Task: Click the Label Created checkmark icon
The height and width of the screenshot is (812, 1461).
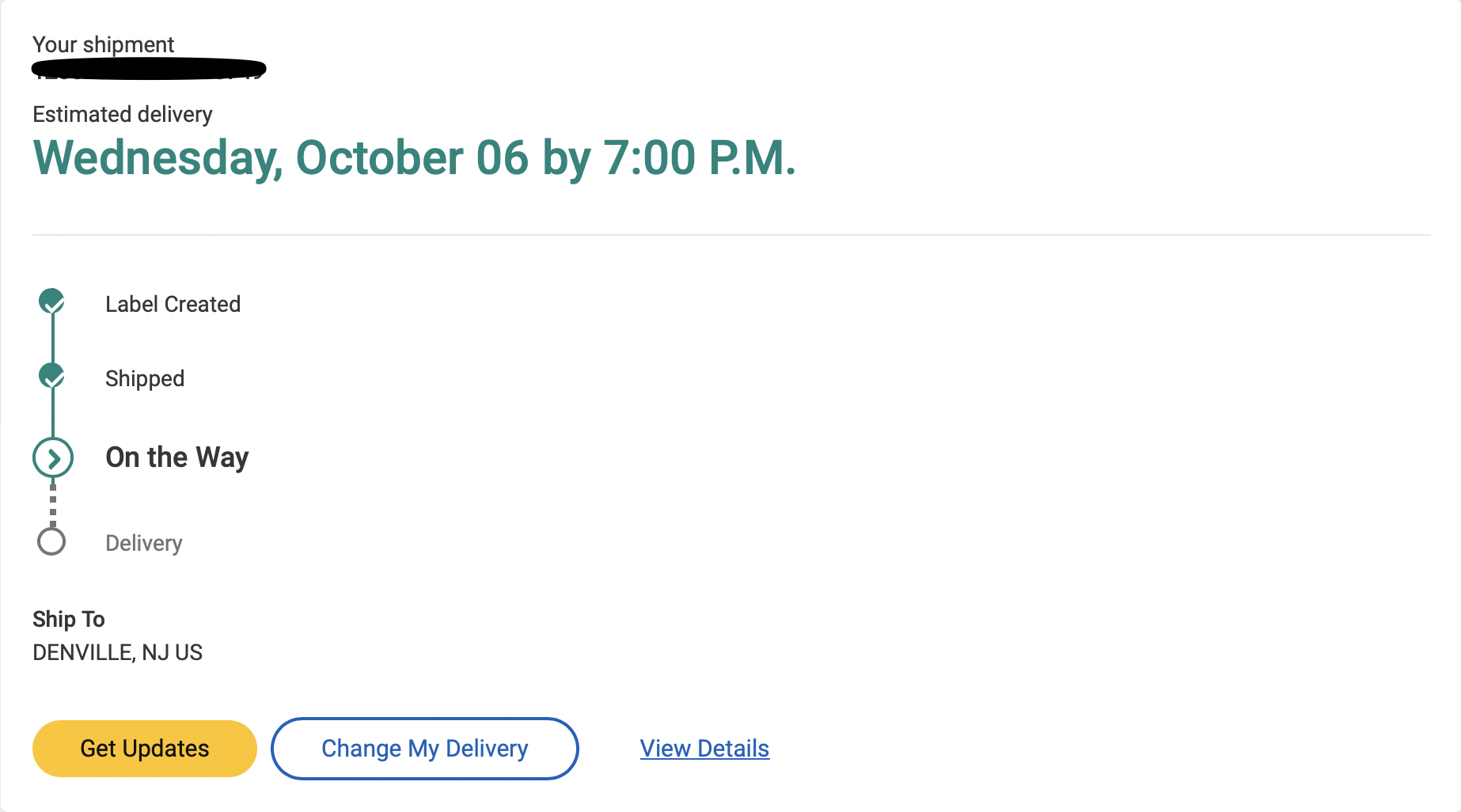Action: 52,302
